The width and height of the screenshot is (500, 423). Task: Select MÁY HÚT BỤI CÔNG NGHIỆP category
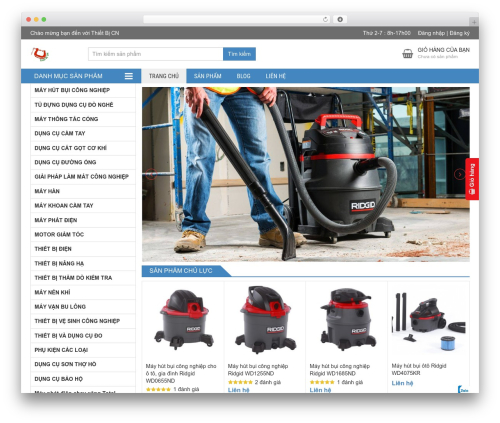(83, 90)
